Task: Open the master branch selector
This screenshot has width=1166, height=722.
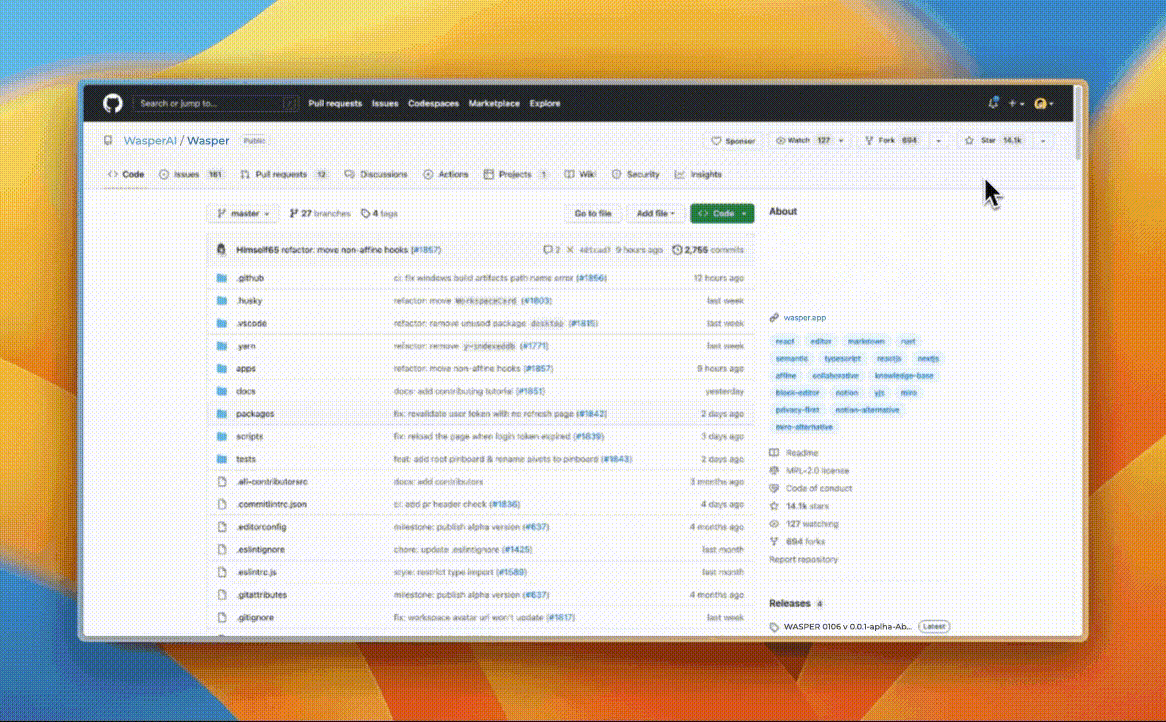Action: [x=243, y=213]
